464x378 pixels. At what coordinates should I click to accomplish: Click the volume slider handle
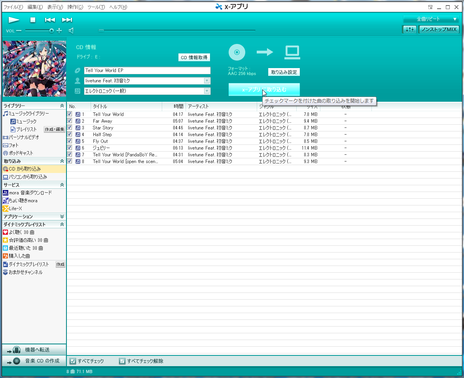[x=51, y=31]
